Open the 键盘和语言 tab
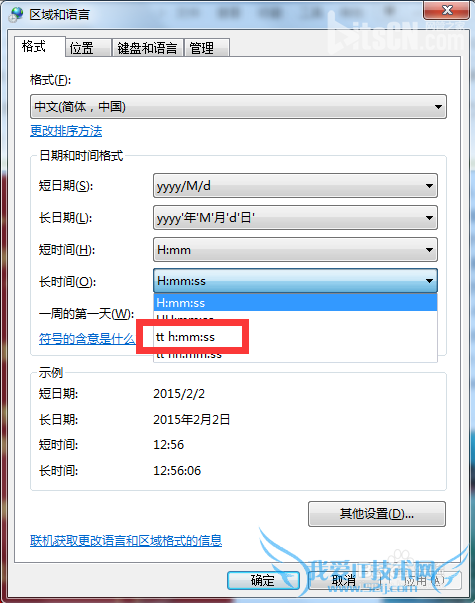 tap(147, 48)
